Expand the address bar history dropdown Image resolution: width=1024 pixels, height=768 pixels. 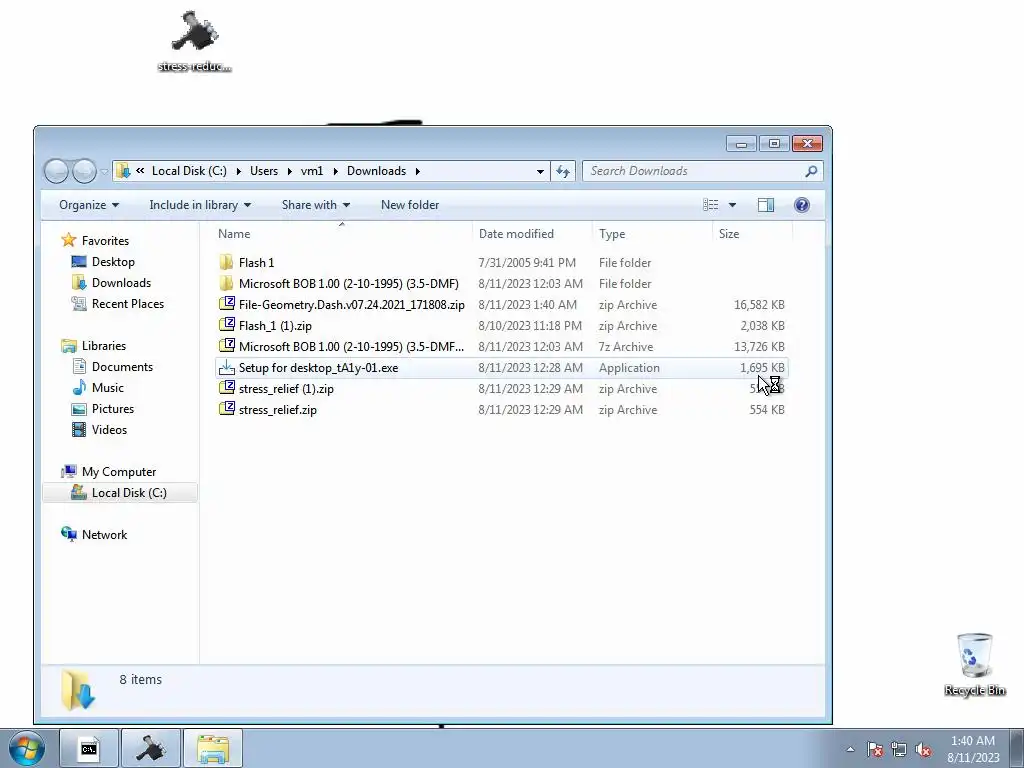(x=540, y=171)
